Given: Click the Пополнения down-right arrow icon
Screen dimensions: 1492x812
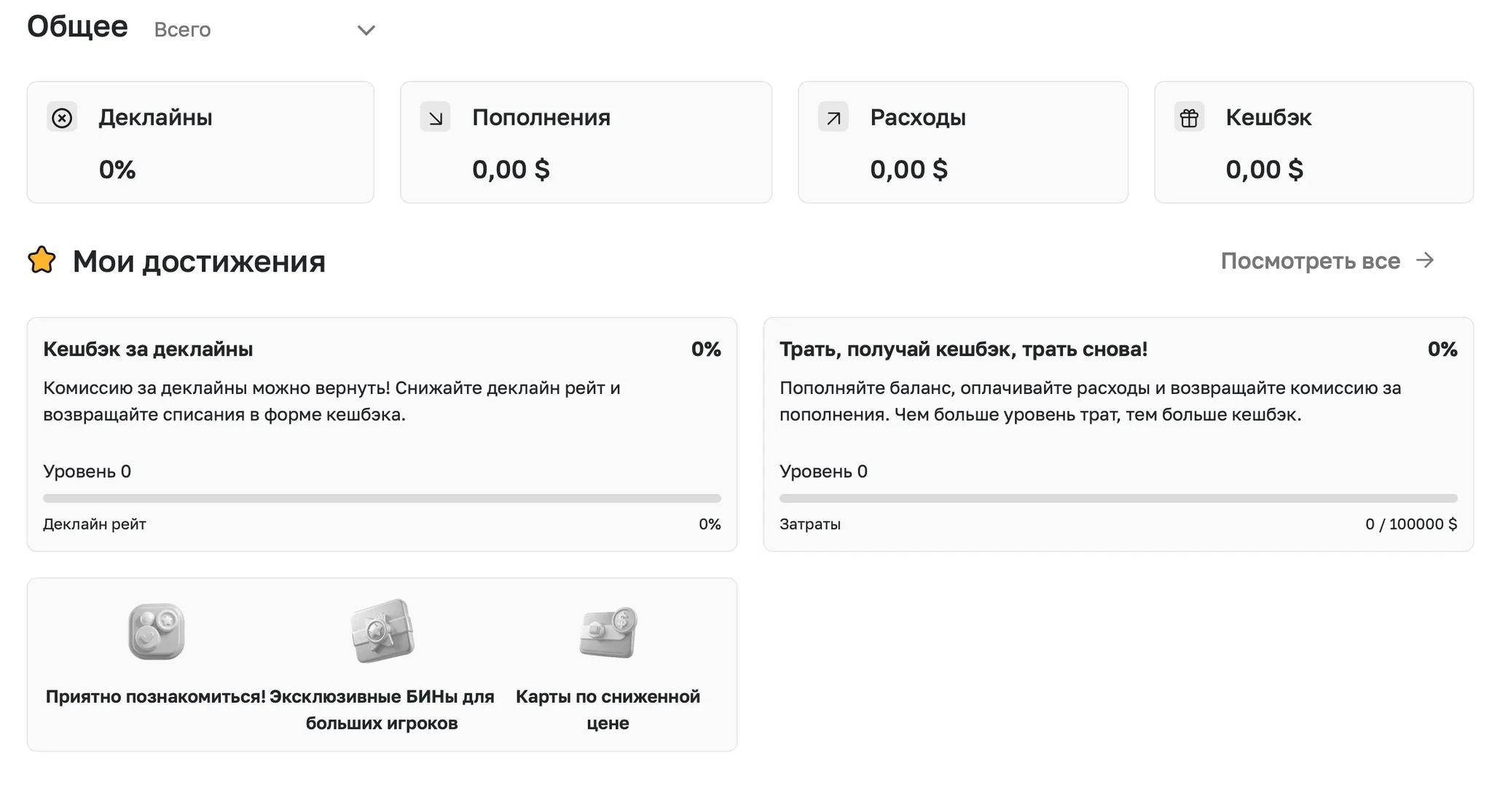Looking at the screenshot, I should (x=436, y=117).
